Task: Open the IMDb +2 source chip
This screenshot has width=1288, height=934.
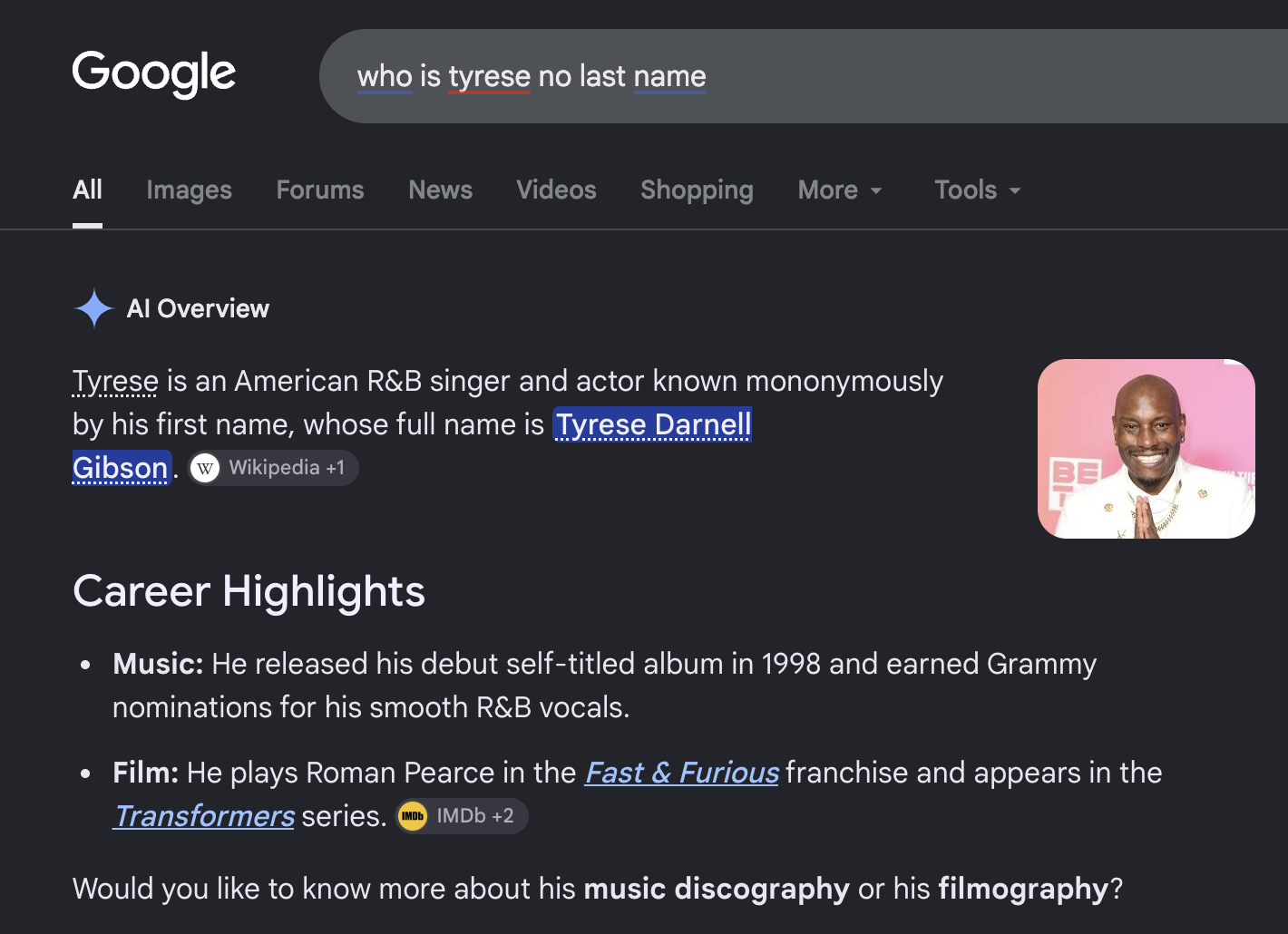Action: point(462,816)
